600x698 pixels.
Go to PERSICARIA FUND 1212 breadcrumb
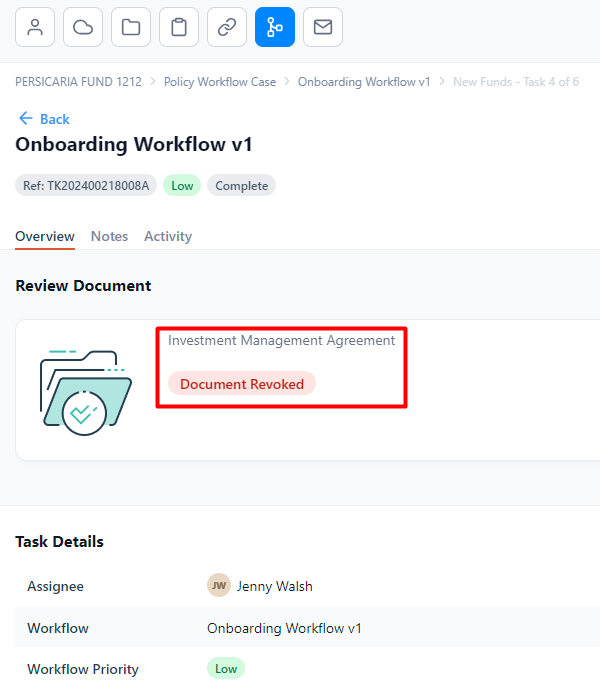[x=78, y=82]
